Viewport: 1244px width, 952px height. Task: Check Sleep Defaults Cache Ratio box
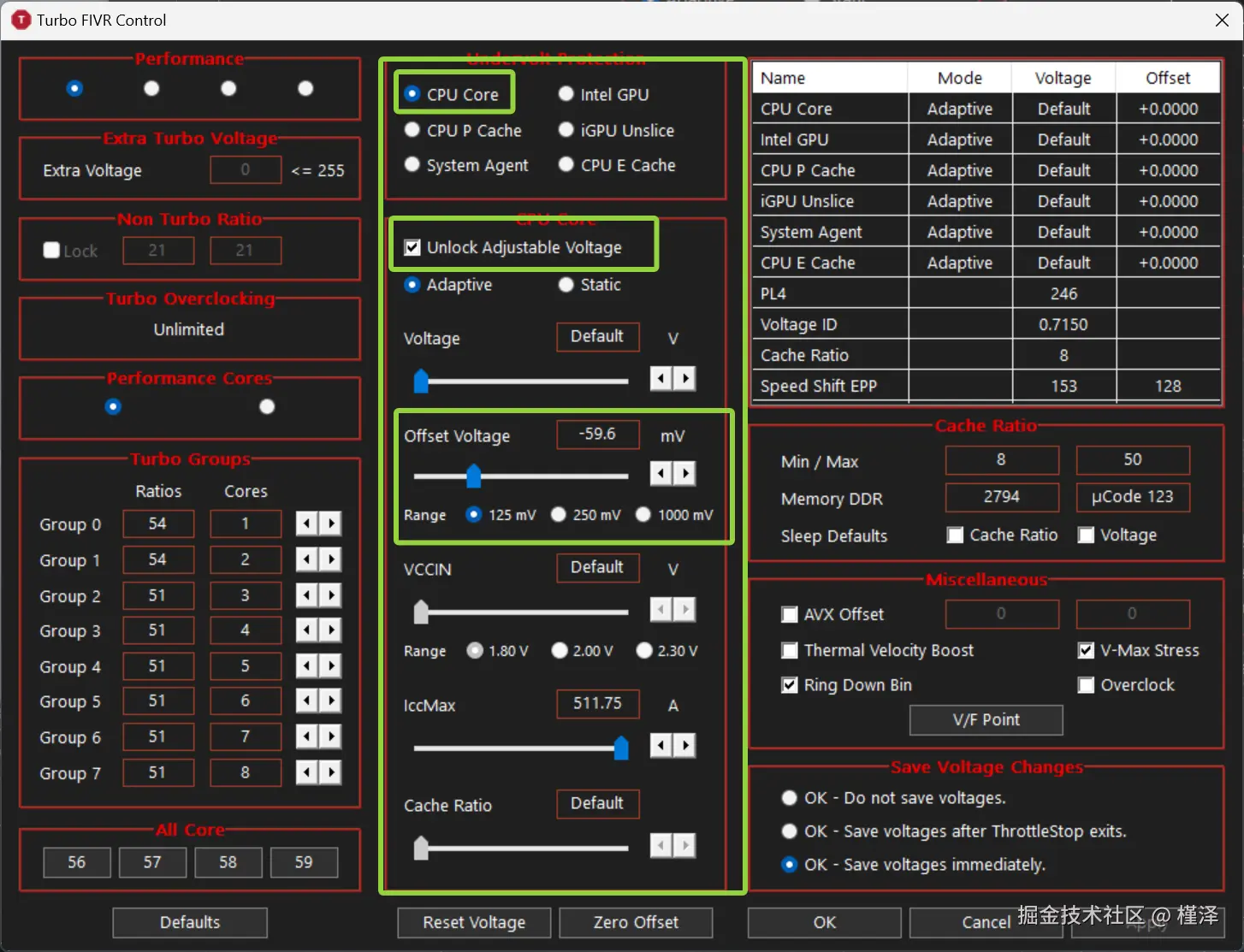click(956, 535)
